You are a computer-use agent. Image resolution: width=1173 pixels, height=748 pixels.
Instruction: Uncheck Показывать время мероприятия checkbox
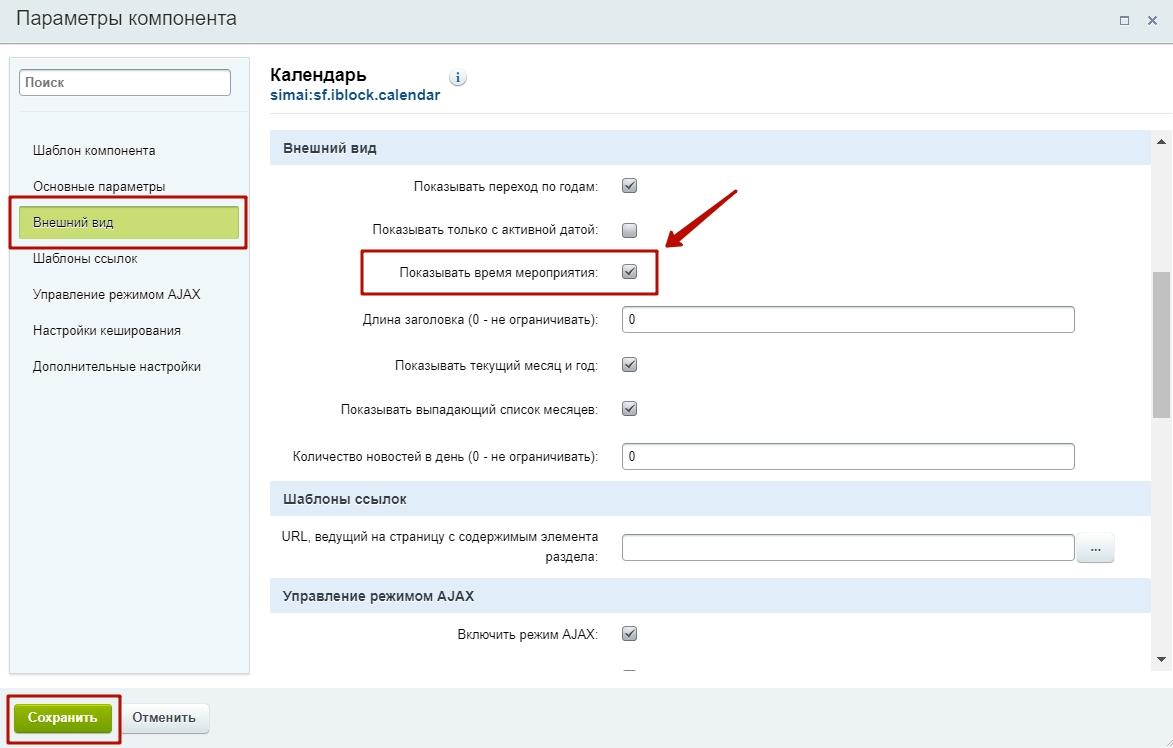[630, 271]
